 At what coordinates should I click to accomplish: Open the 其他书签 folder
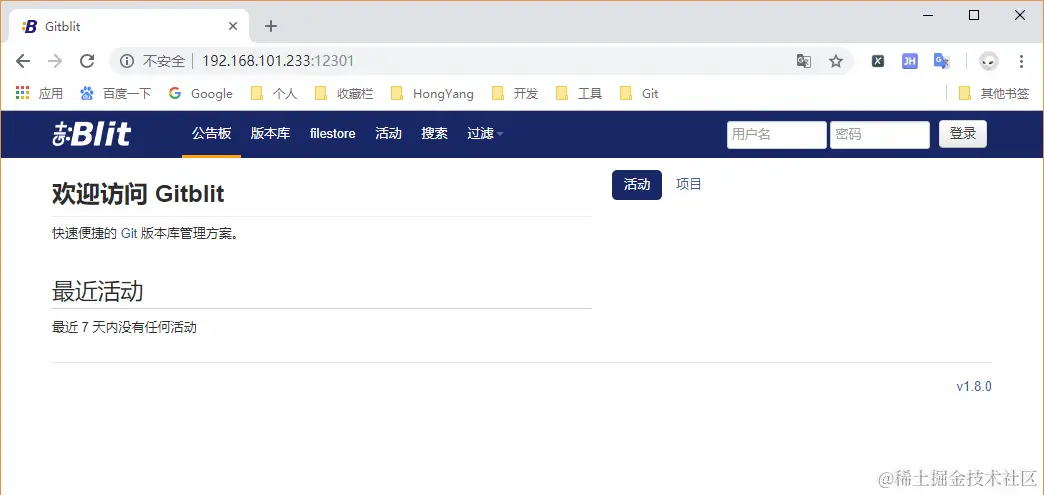[x=993, y=94]
